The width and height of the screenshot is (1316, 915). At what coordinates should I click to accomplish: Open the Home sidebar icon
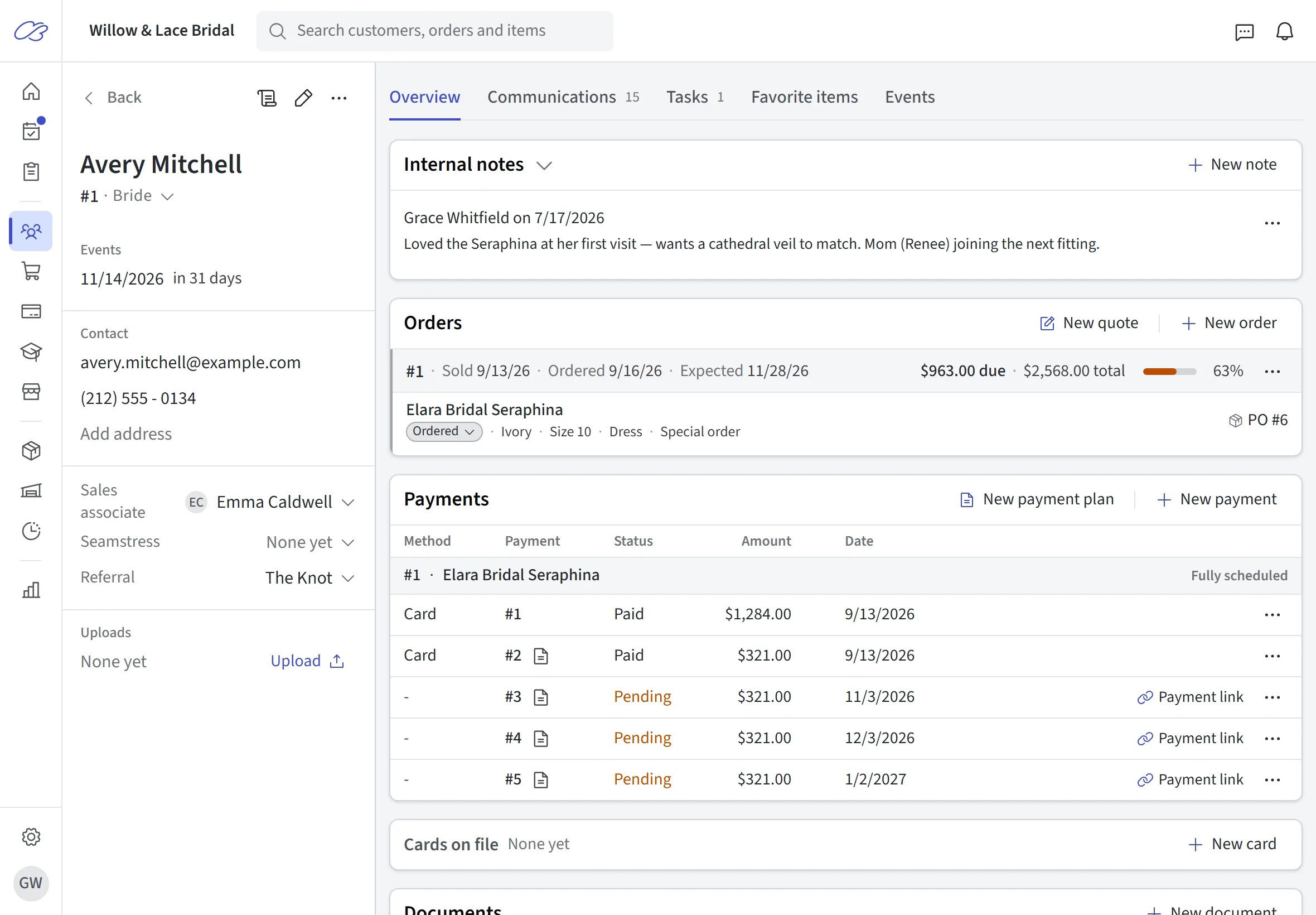coord(31,91)
